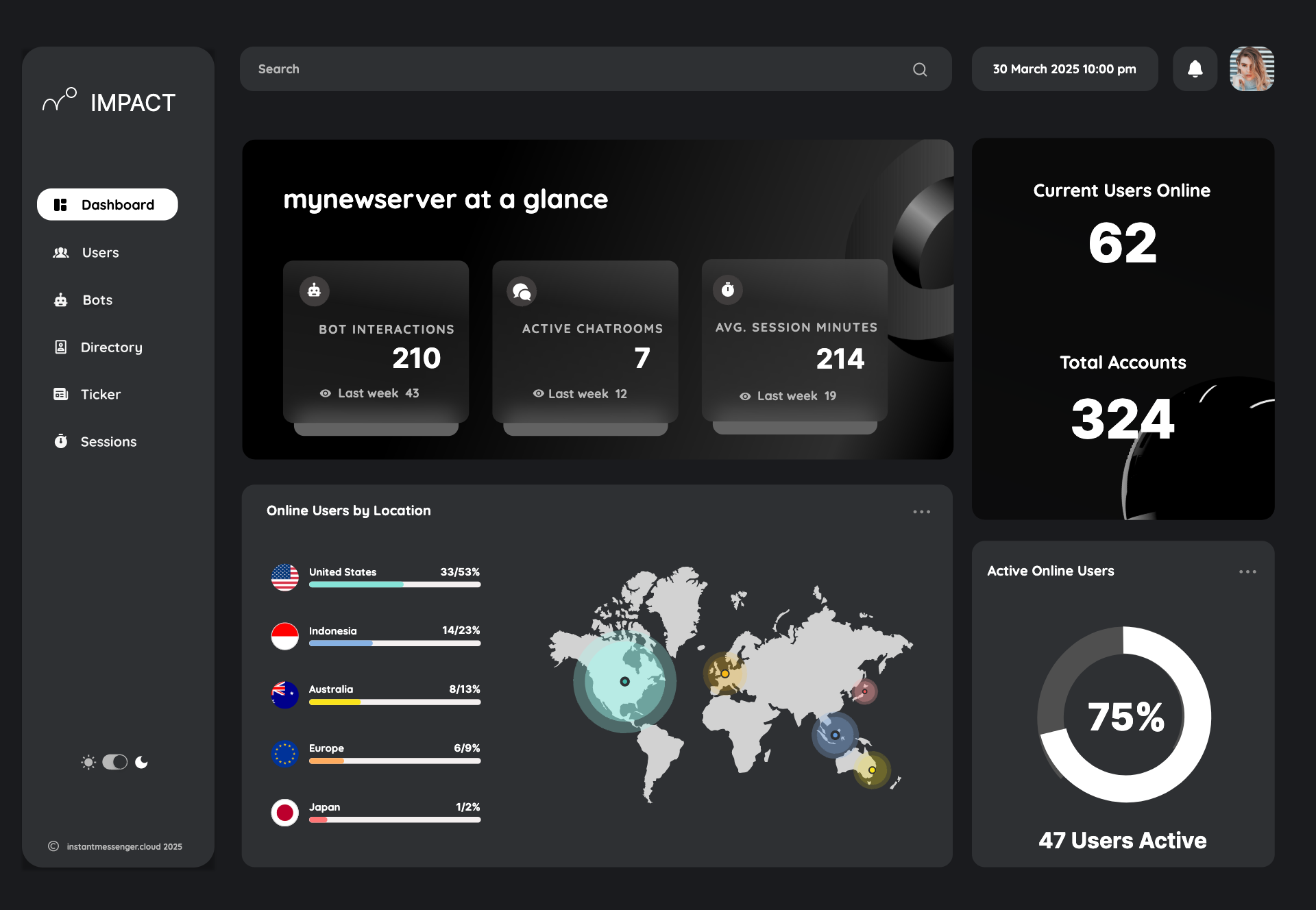Click the Japan flag icon
Image resolution: width=1316 pixels, height=910 pixels.
pyautogui.click(x=284, y=813)
